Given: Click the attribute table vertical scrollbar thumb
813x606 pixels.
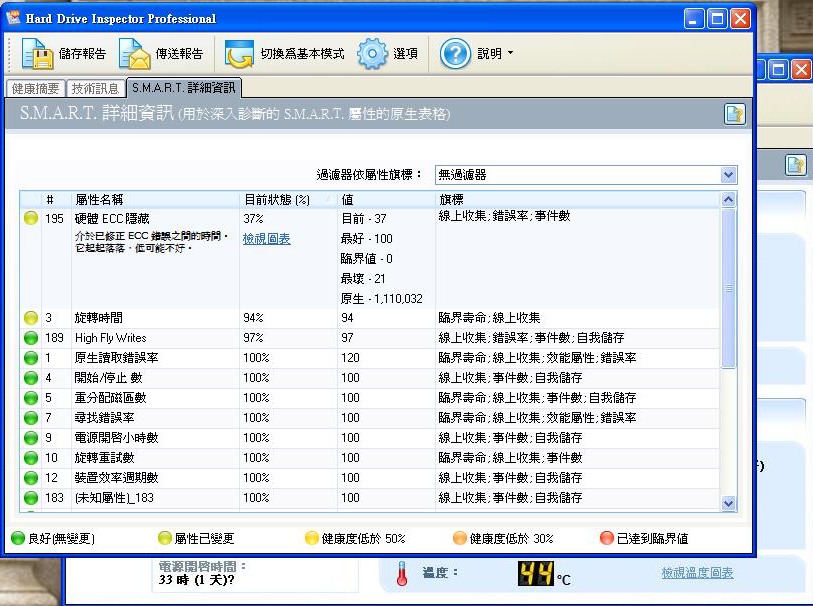Looking at the screenshot, I should click(728, 288).
